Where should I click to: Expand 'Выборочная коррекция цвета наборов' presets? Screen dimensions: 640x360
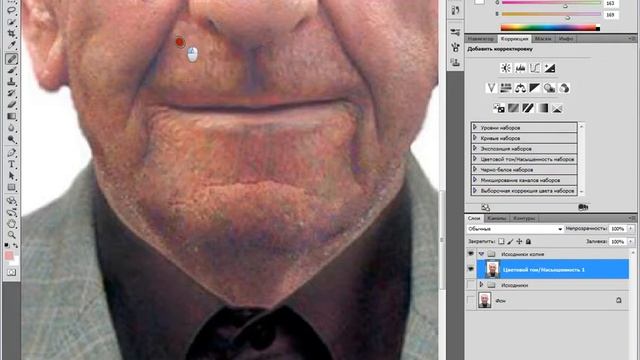tap(475, 191)
